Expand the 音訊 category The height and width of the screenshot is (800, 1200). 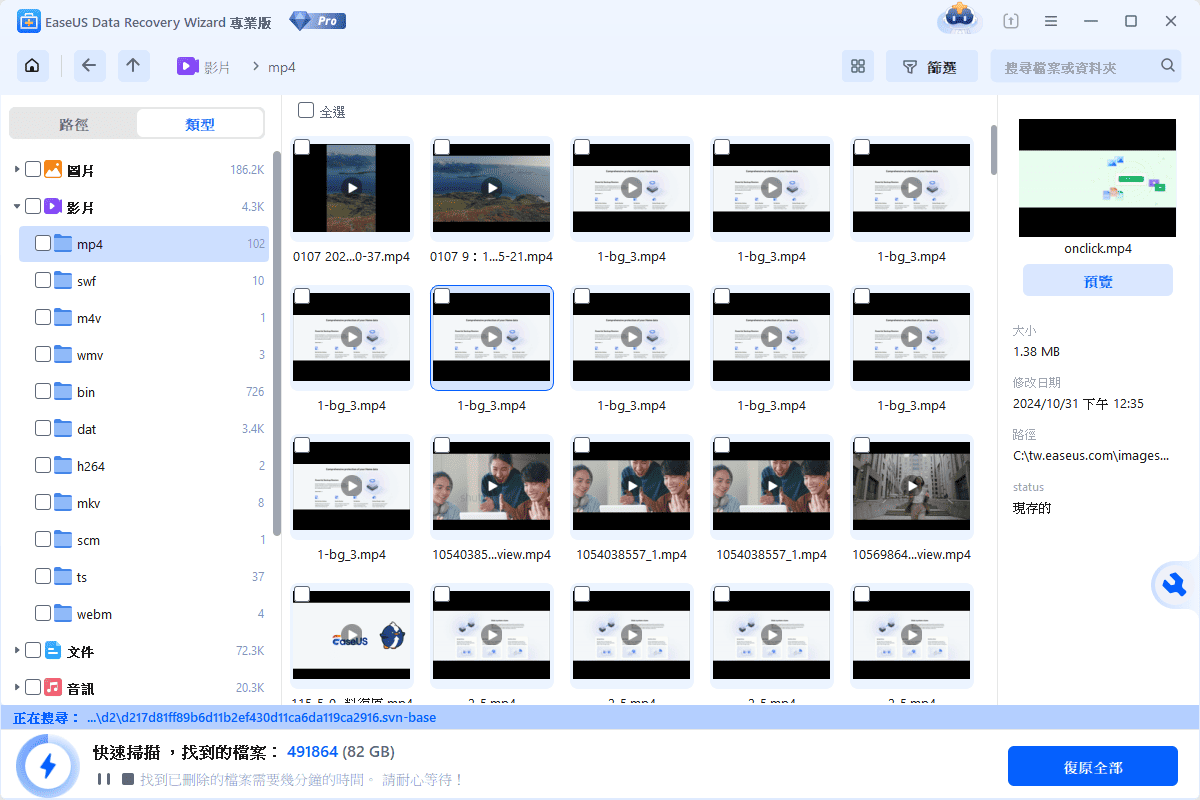click(x=17, y=688)
